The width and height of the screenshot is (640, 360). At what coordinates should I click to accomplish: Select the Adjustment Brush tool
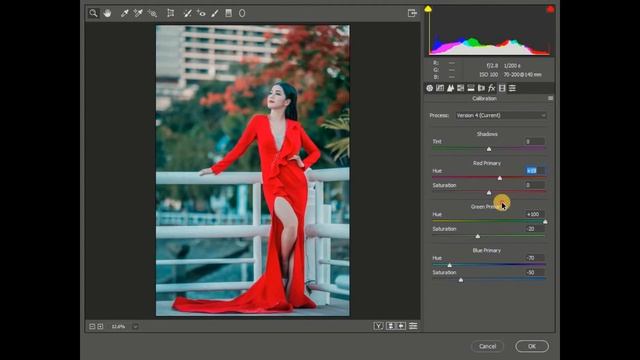click(x=215, y=13)
